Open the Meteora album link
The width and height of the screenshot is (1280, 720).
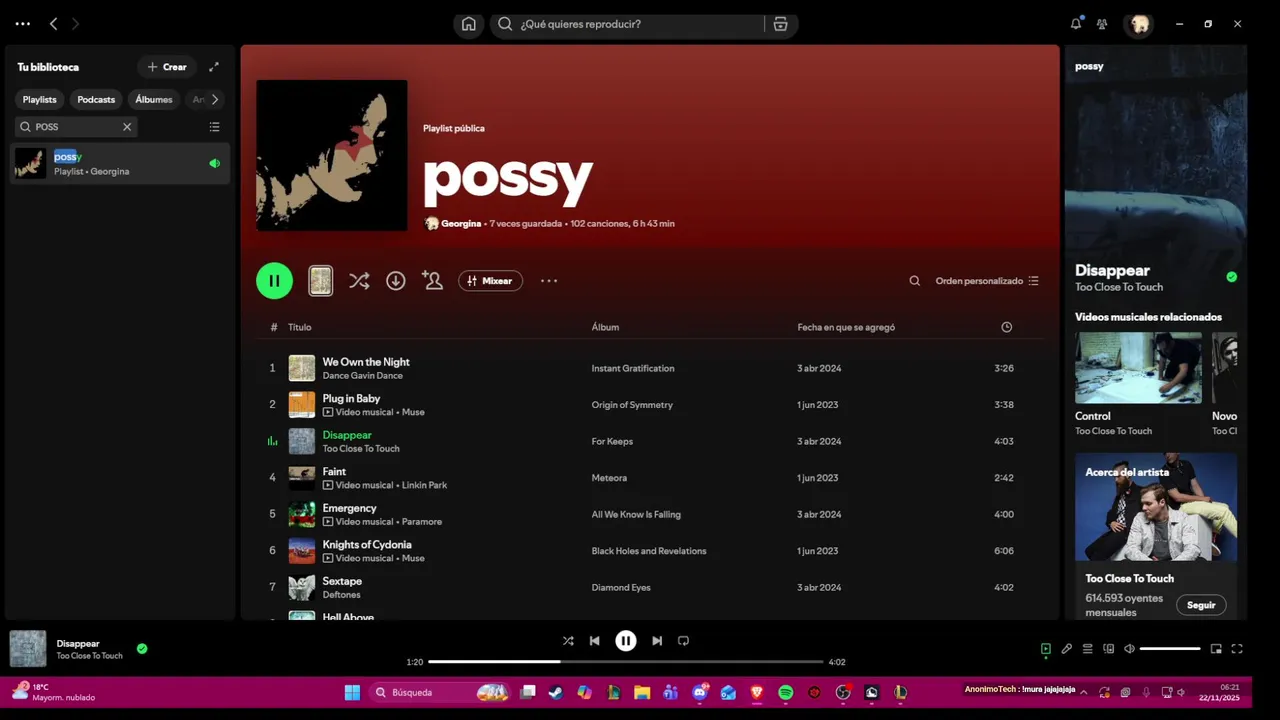609,478
